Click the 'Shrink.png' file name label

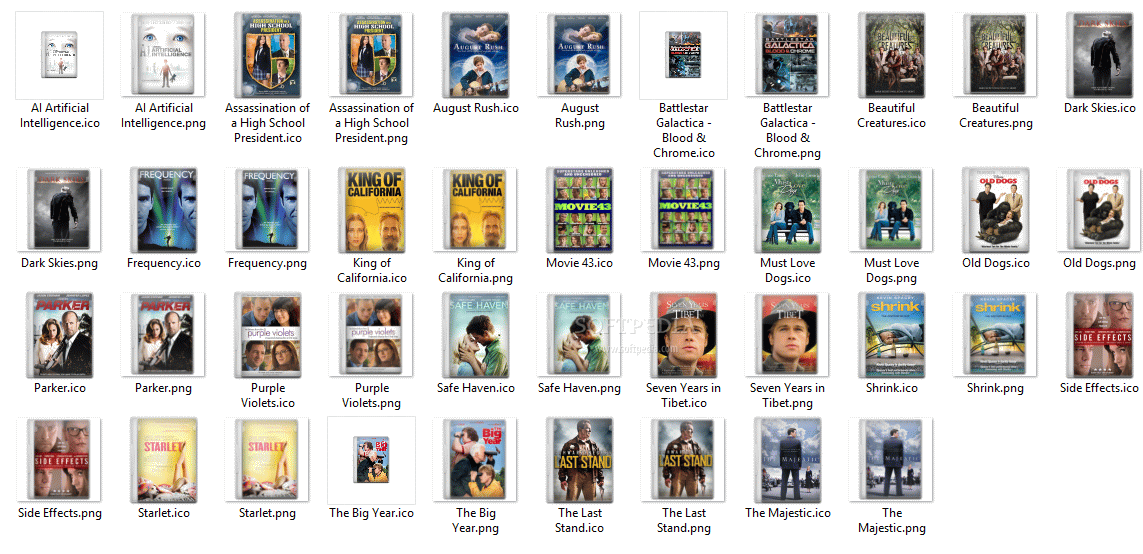click(x=995, y=388)
